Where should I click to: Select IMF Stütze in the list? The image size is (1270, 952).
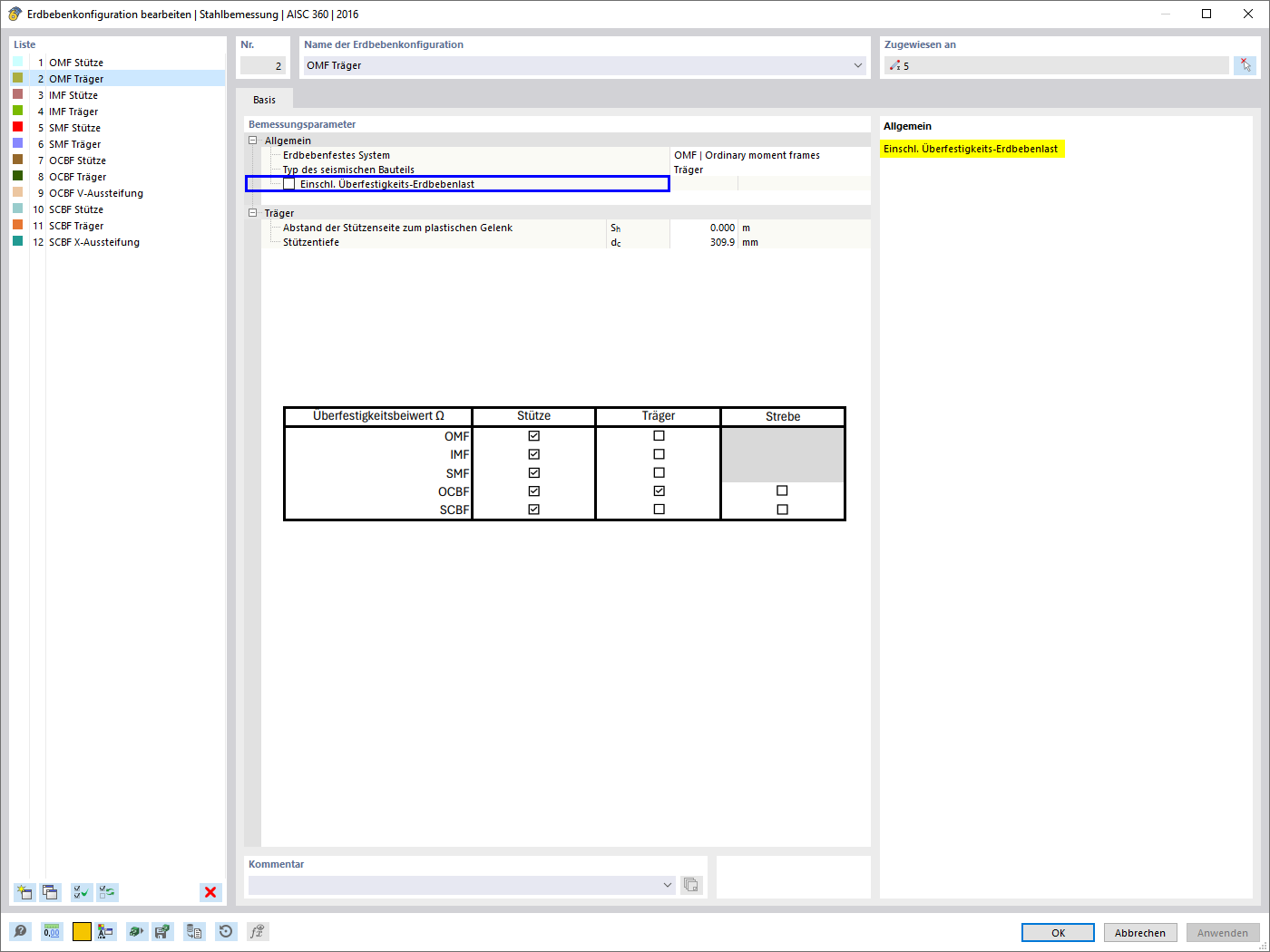(118, 95)
